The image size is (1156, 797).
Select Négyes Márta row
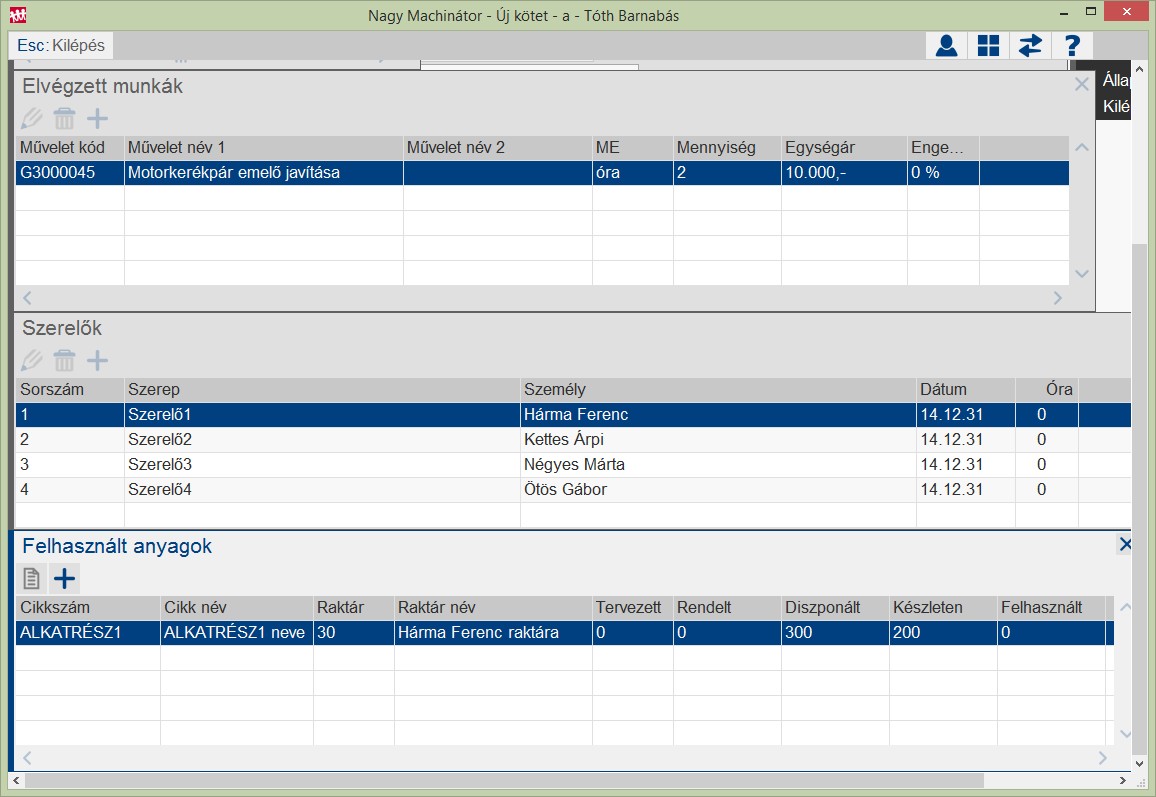coord(573,464)
